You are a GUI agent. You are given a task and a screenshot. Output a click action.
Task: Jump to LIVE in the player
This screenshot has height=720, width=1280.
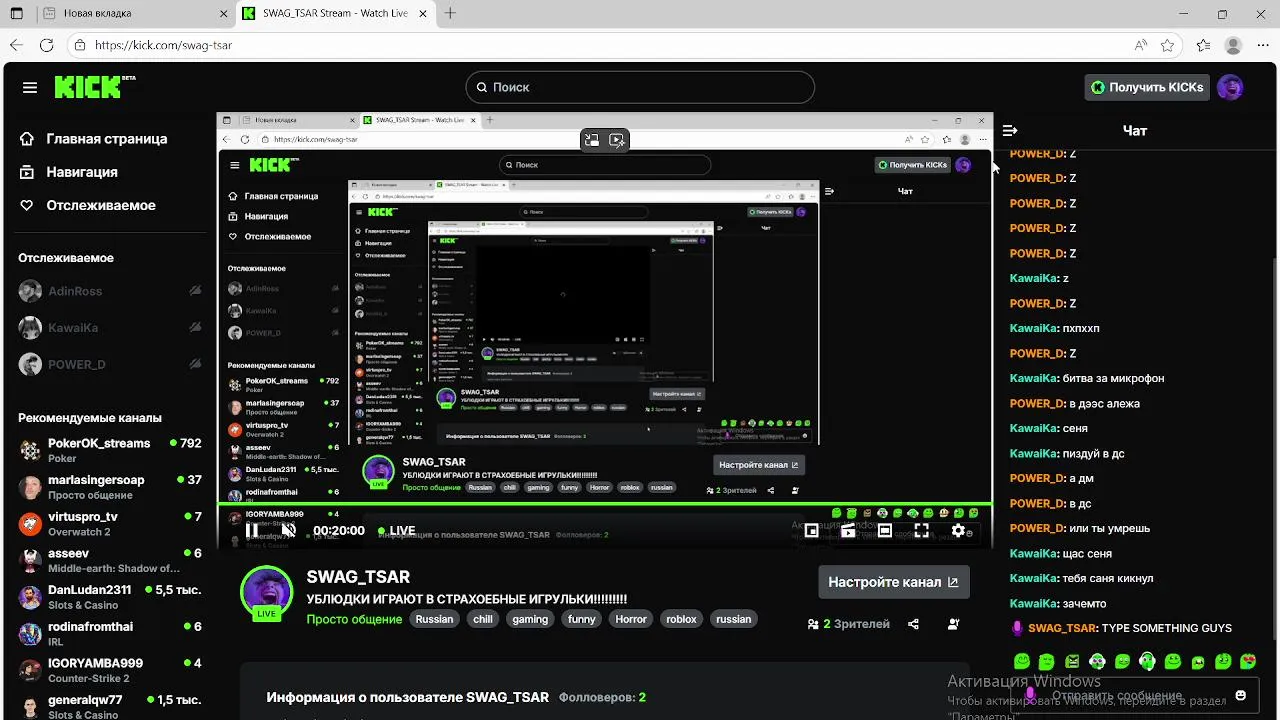click(397, 531)
